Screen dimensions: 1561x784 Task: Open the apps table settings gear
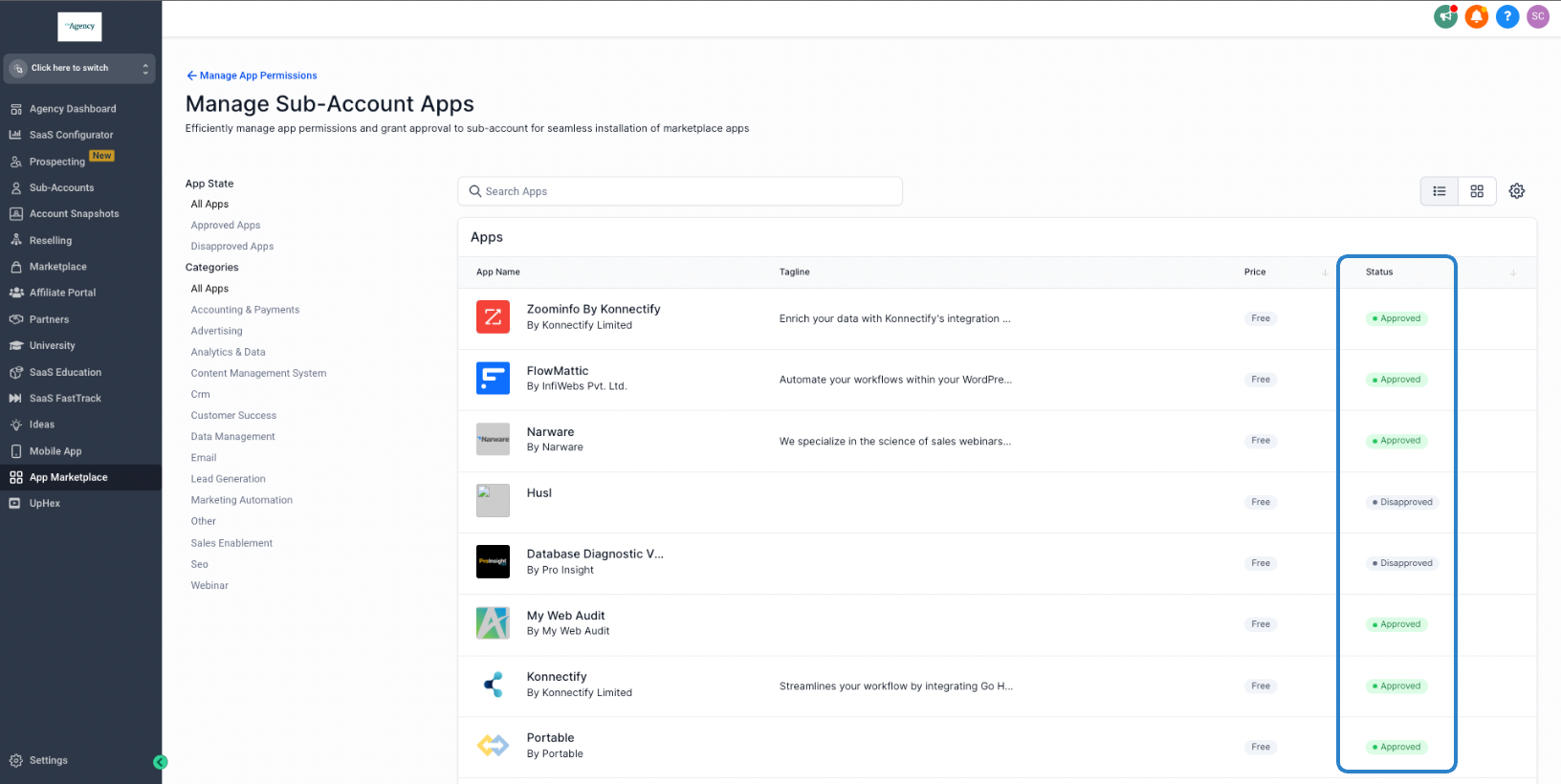coord(1517,191)
